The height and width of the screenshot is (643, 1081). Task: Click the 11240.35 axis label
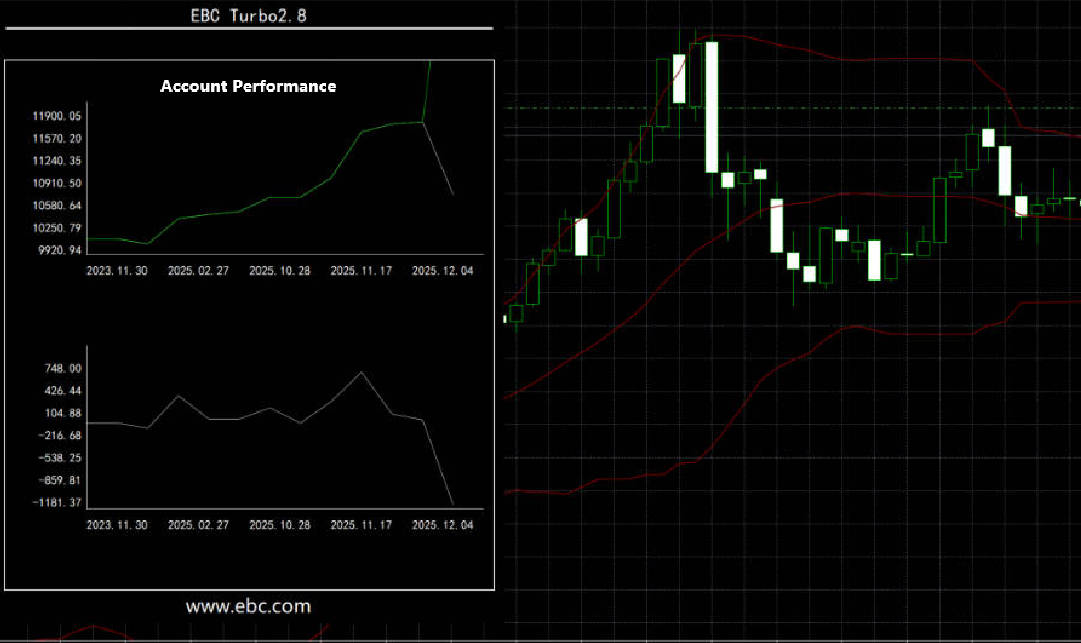55,161
